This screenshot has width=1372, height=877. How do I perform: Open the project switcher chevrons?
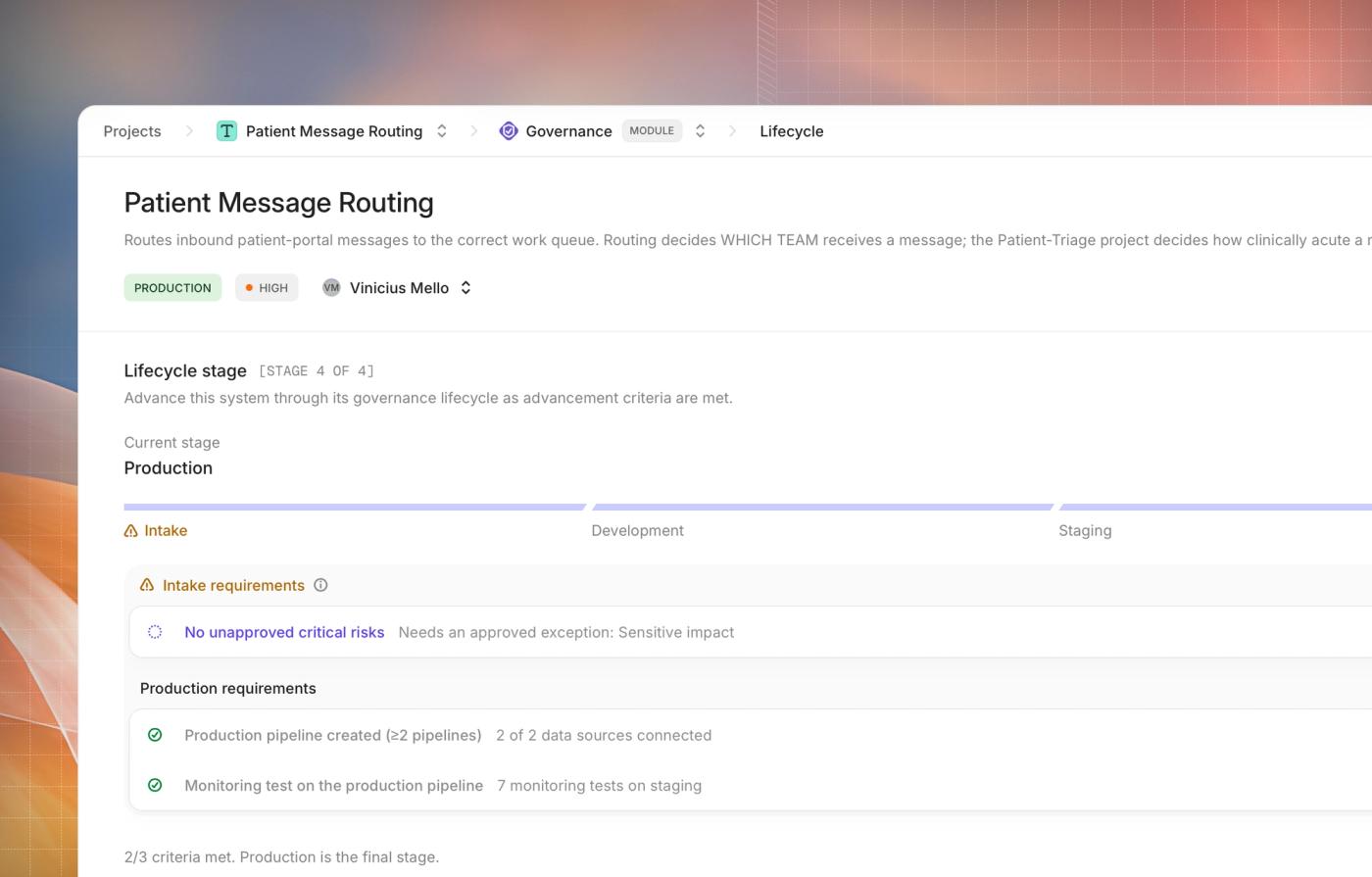[x=442, y=131]
